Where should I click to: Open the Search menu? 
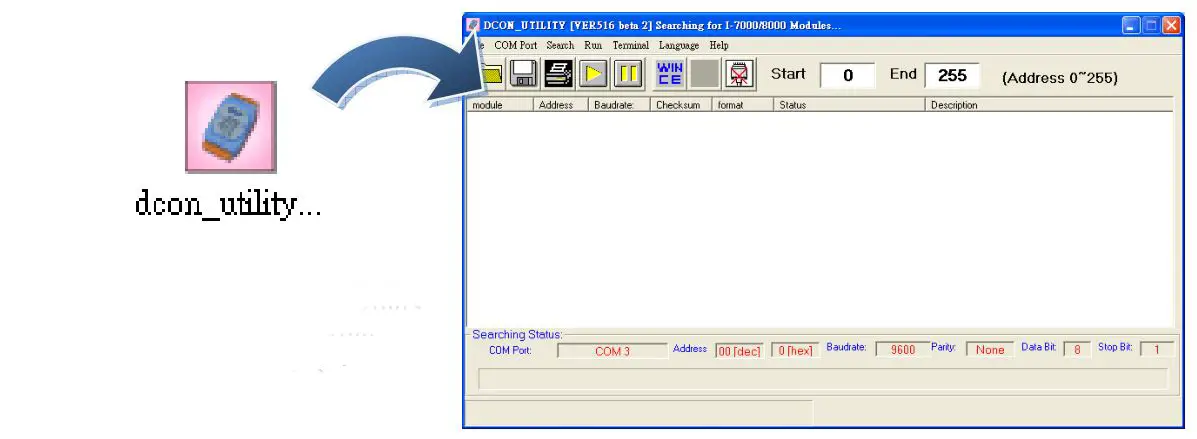coord(560,45)
